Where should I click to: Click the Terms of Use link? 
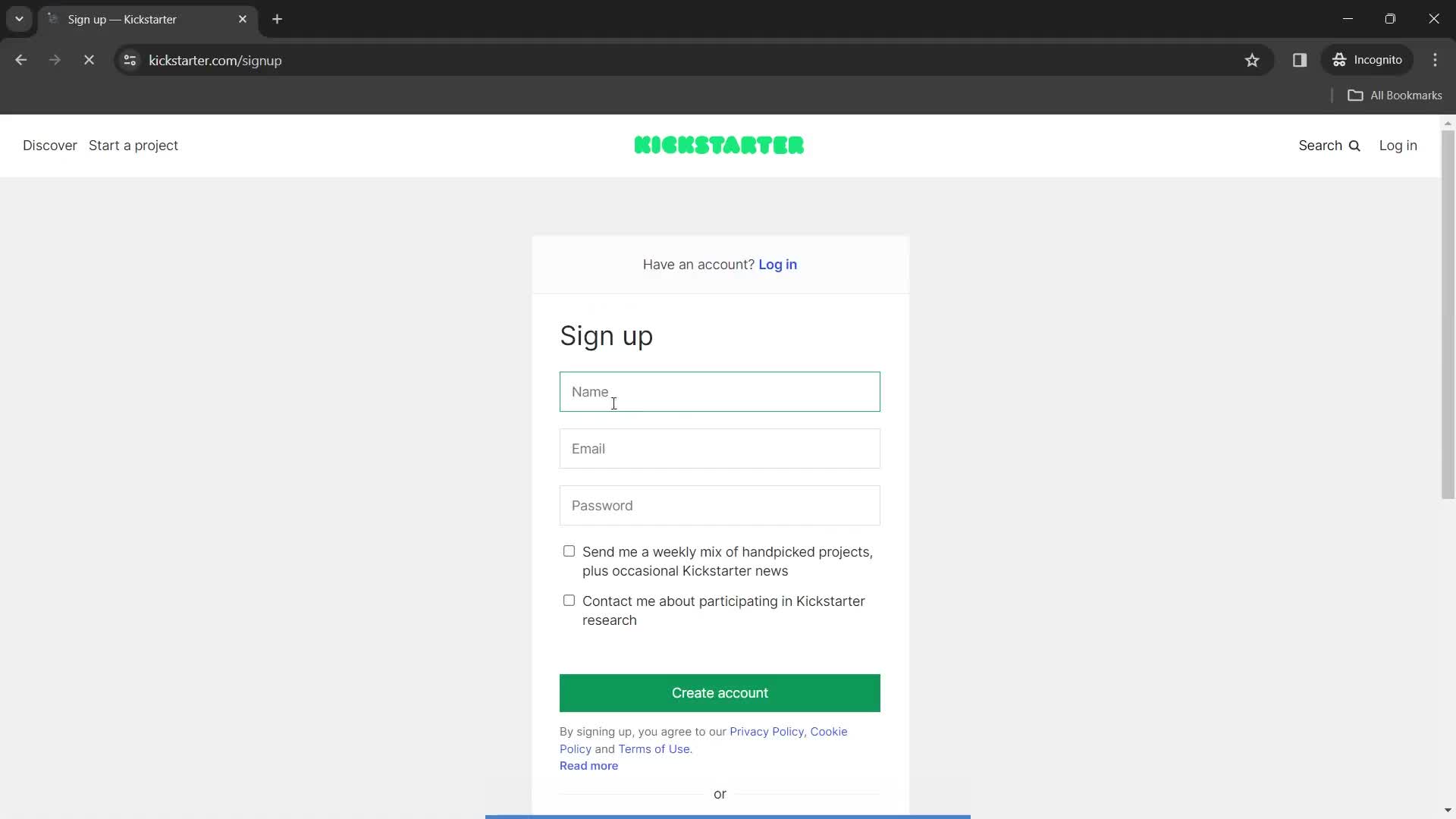[x=654, y=748]
